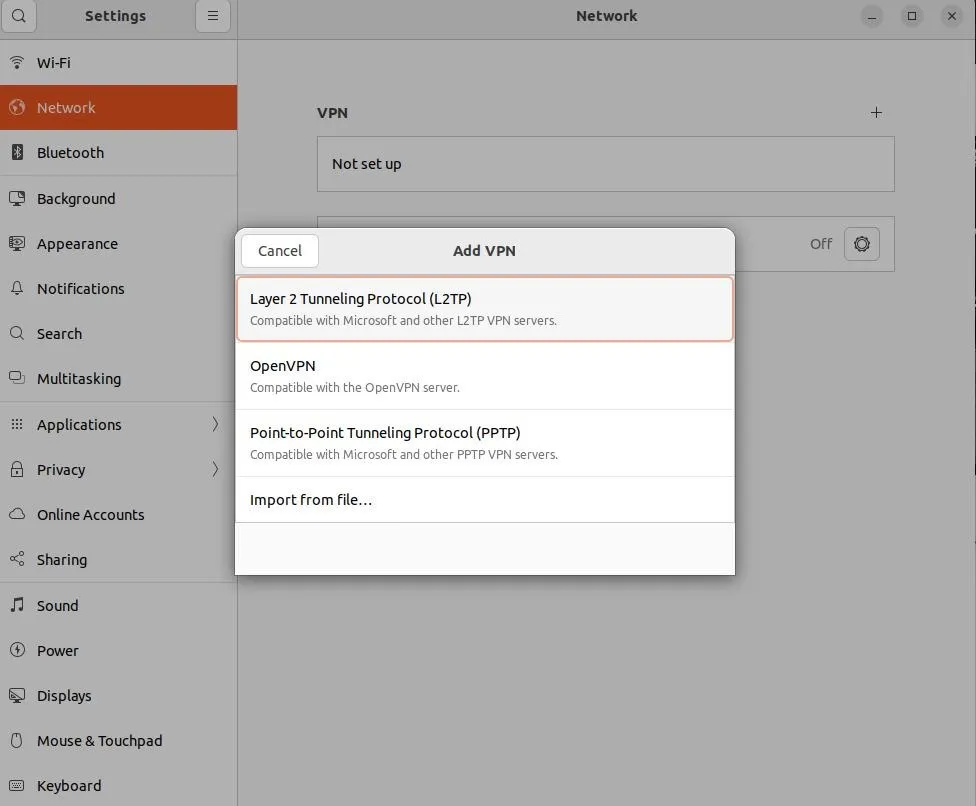
Task: Click the Wi-Fi icon in sidebar
Action: [x=17, y=62]
